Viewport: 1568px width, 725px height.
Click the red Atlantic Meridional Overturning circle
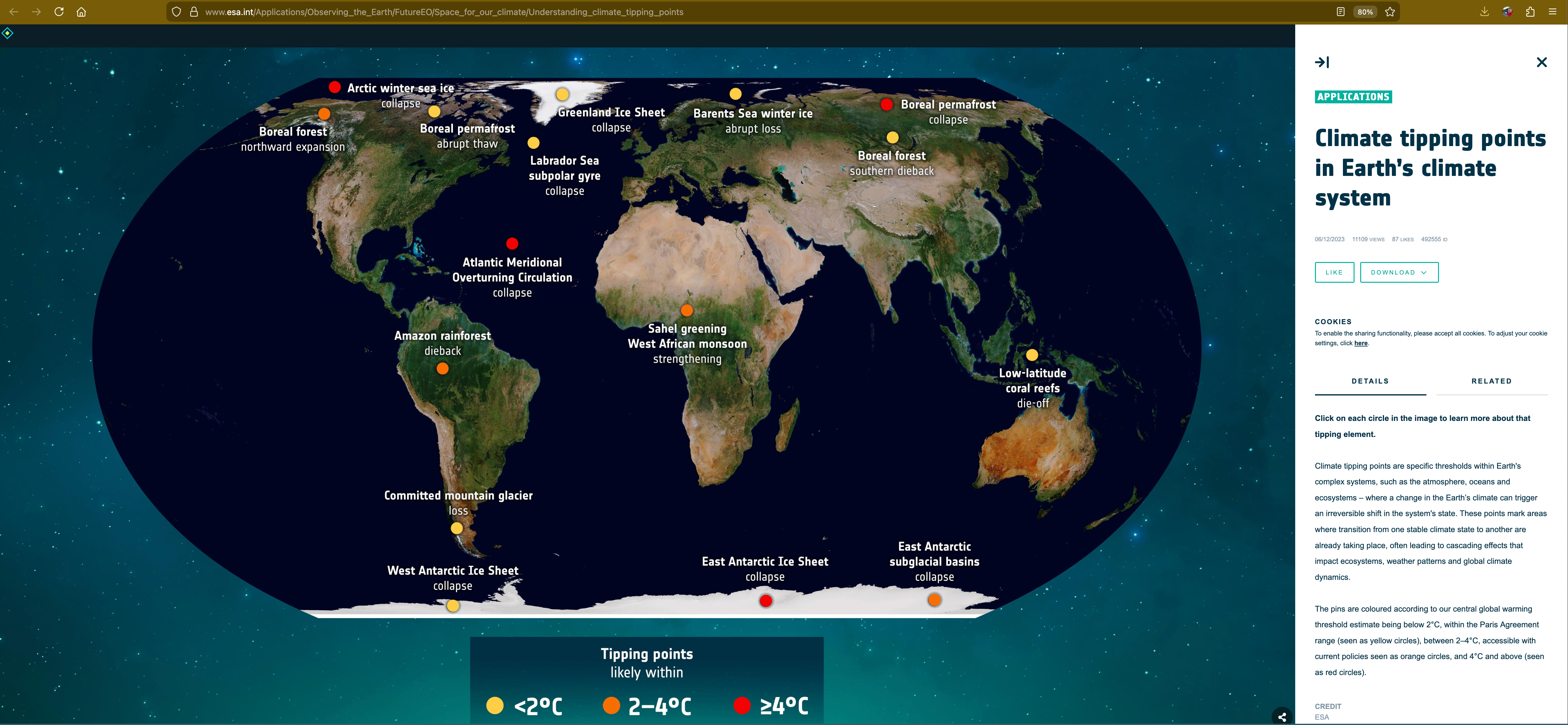(x=512, y=244)
